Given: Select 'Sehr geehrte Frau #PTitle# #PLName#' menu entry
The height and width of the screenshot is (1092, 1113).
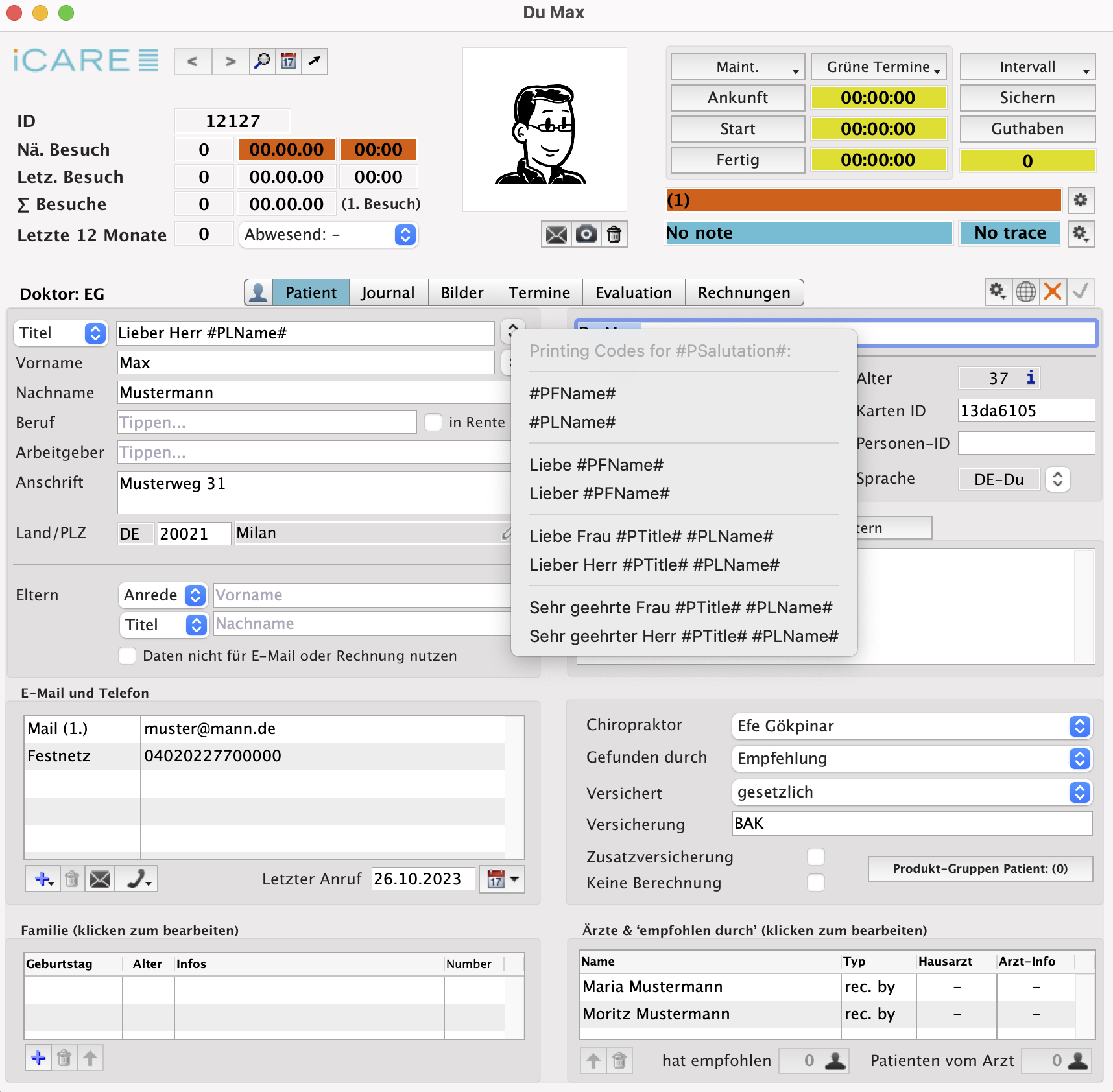Looking at the screenshot, I should [680, 608].
